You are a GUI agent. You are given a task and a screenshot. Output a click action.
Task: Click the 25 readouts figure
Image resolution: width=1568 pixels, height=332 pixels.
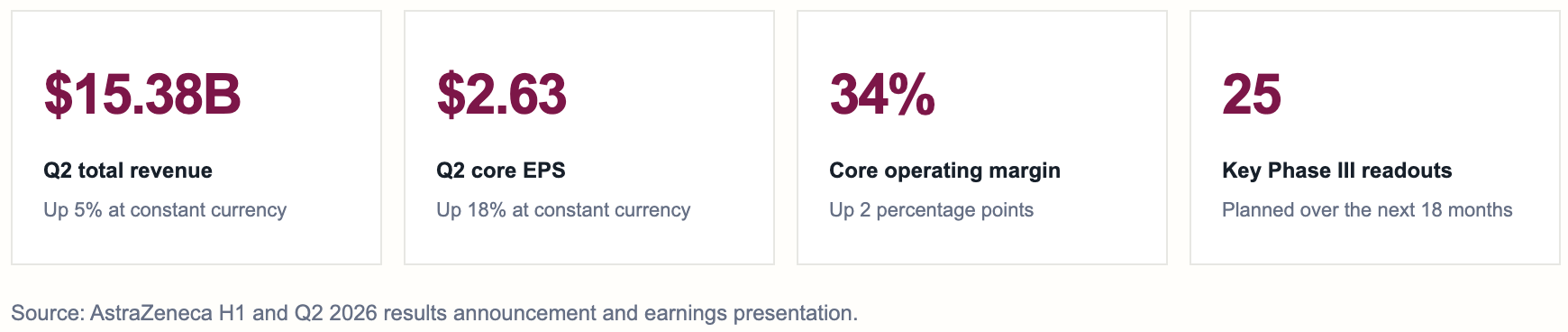[1252, 95]
